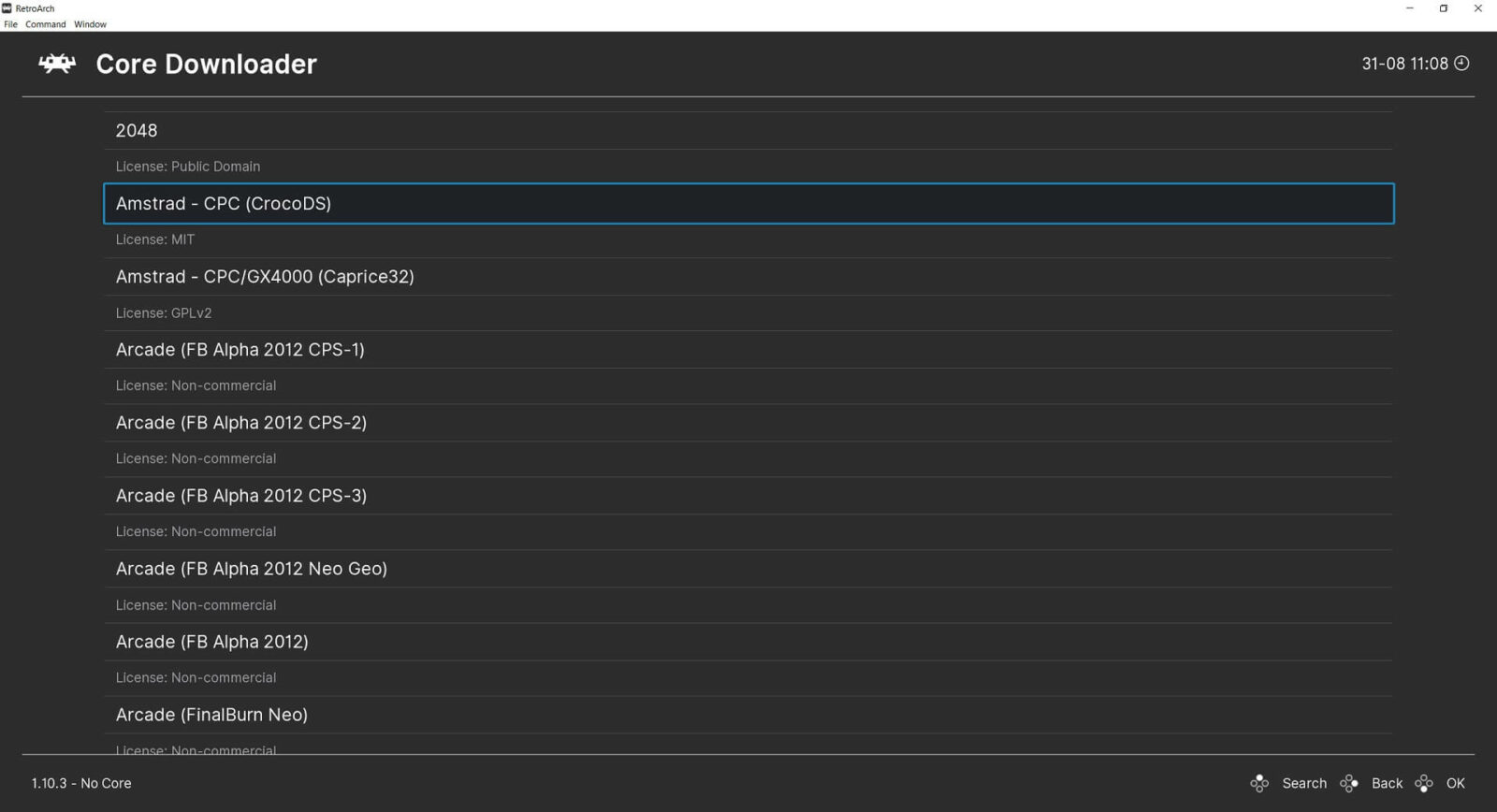This screenshot has width=1497, height=812.
Task: Open the File menu
Action: (11, 24)
